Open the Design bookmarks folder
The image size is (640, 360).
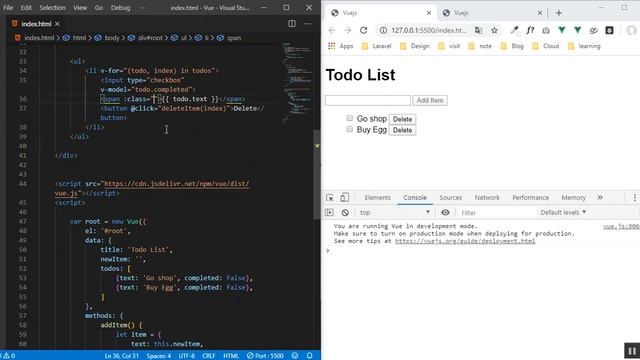414,46
